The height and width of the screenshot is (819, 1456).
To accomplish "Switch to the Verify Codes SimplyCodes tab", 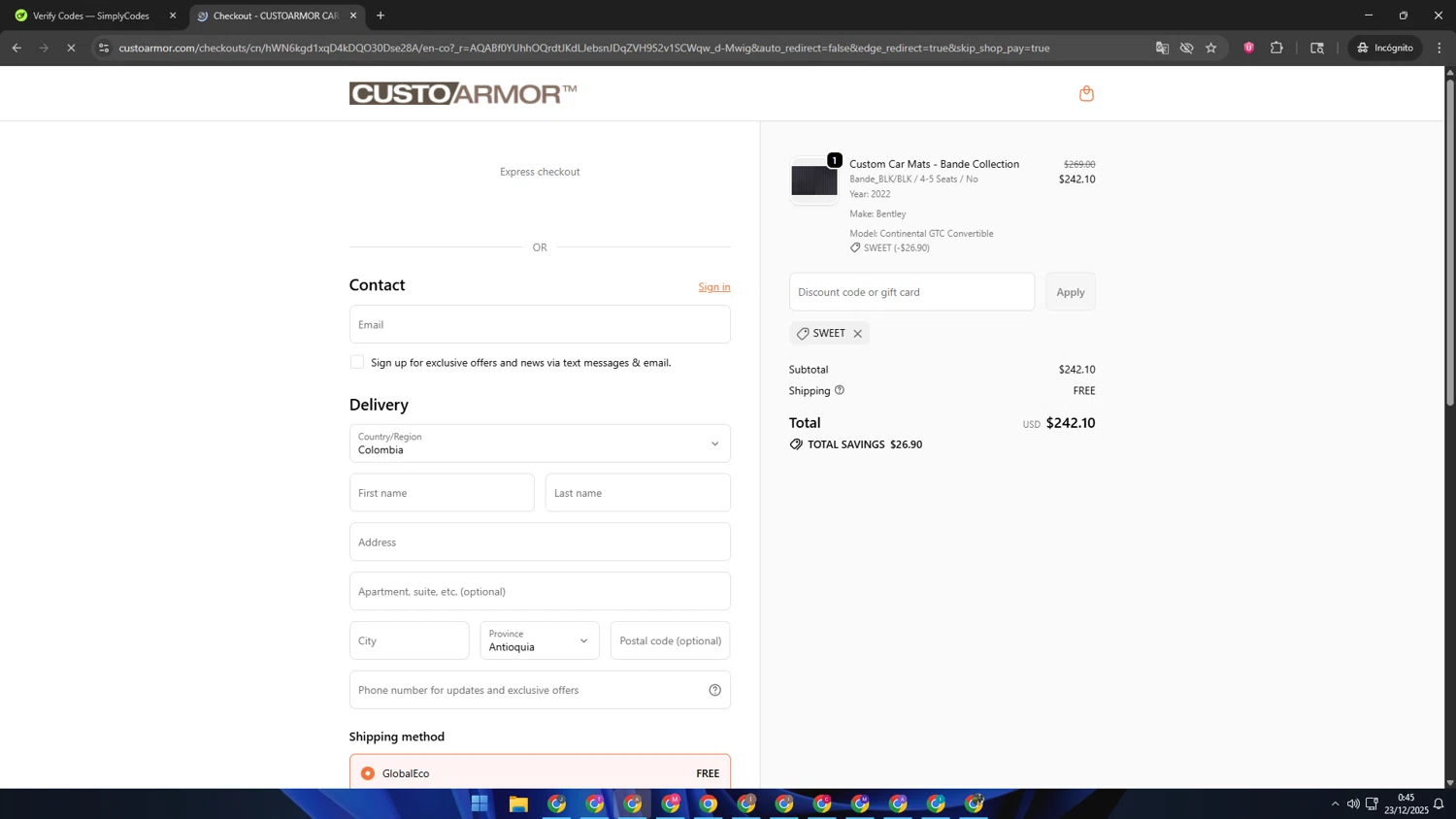I will [91, 16].
